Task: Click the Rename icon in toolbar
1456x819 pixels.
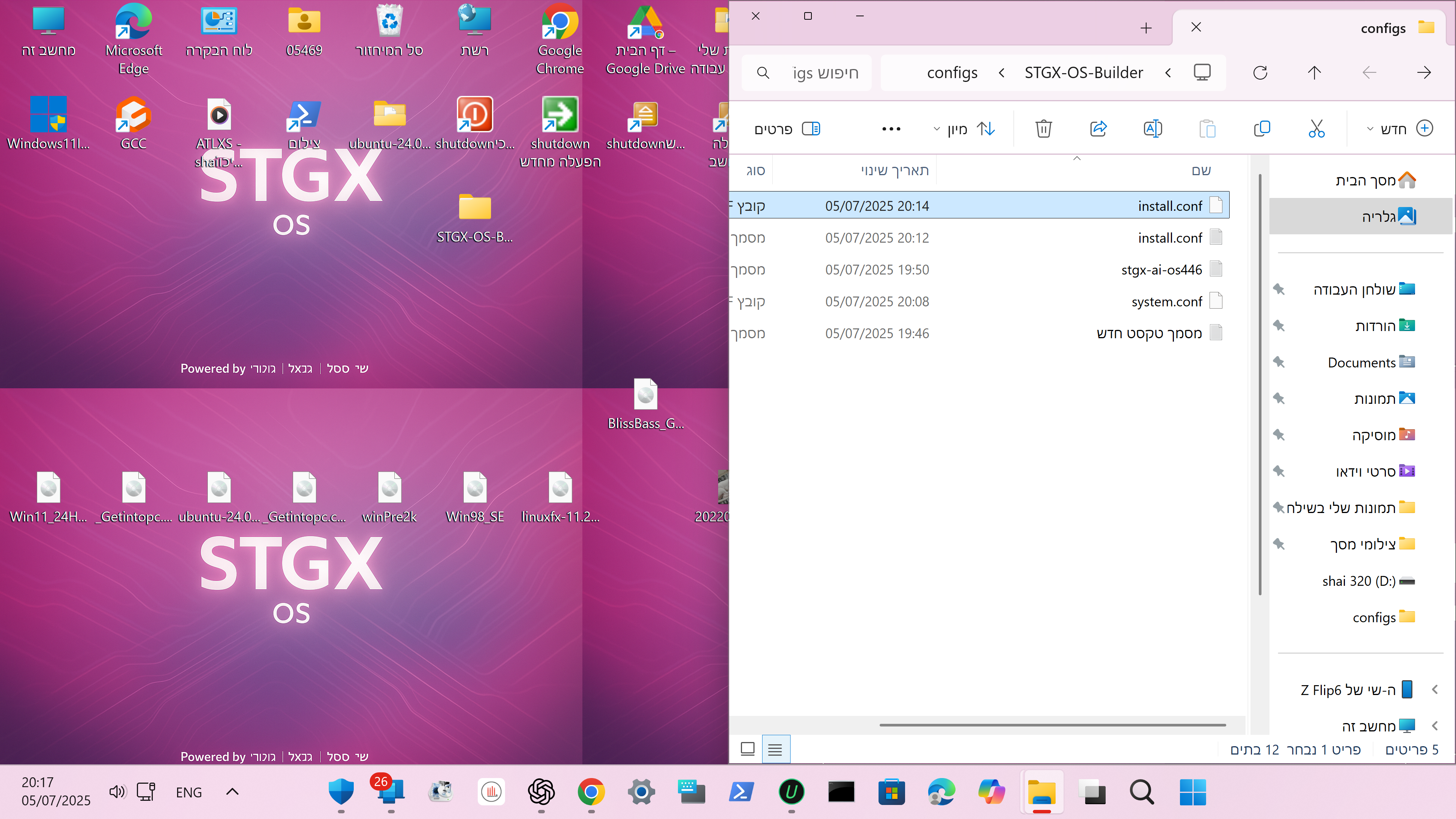Action: (x=1153, y=129)
